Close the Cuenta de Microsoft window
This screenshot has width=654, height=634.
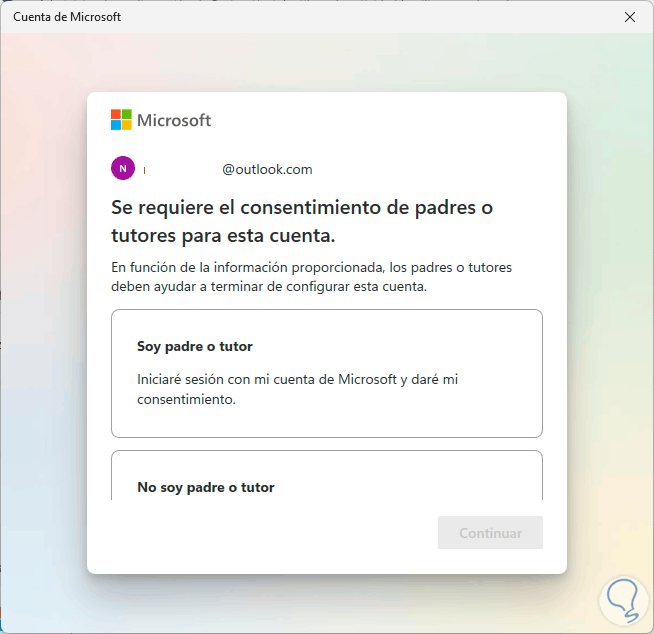(x=630, y=17)
